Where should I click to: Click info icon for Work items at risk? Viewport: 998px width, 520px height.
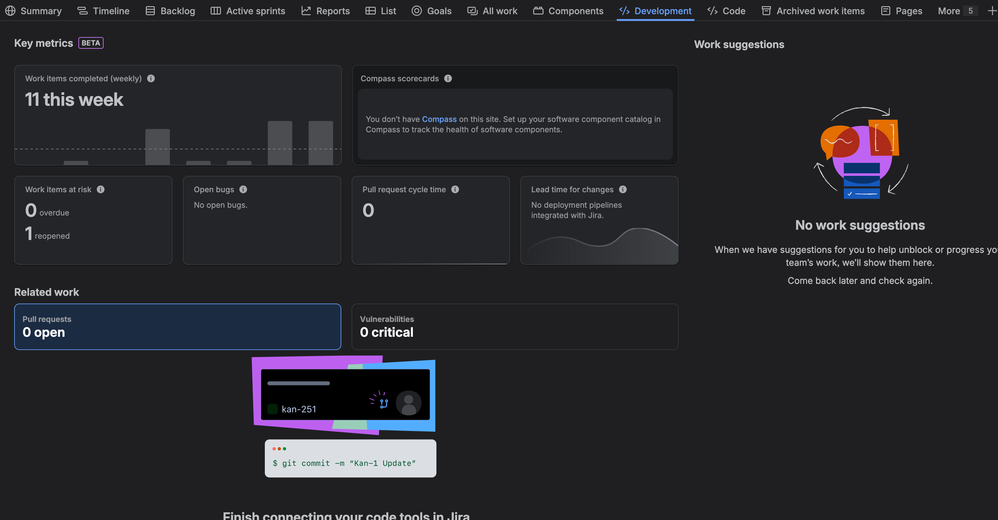point(101,189)
